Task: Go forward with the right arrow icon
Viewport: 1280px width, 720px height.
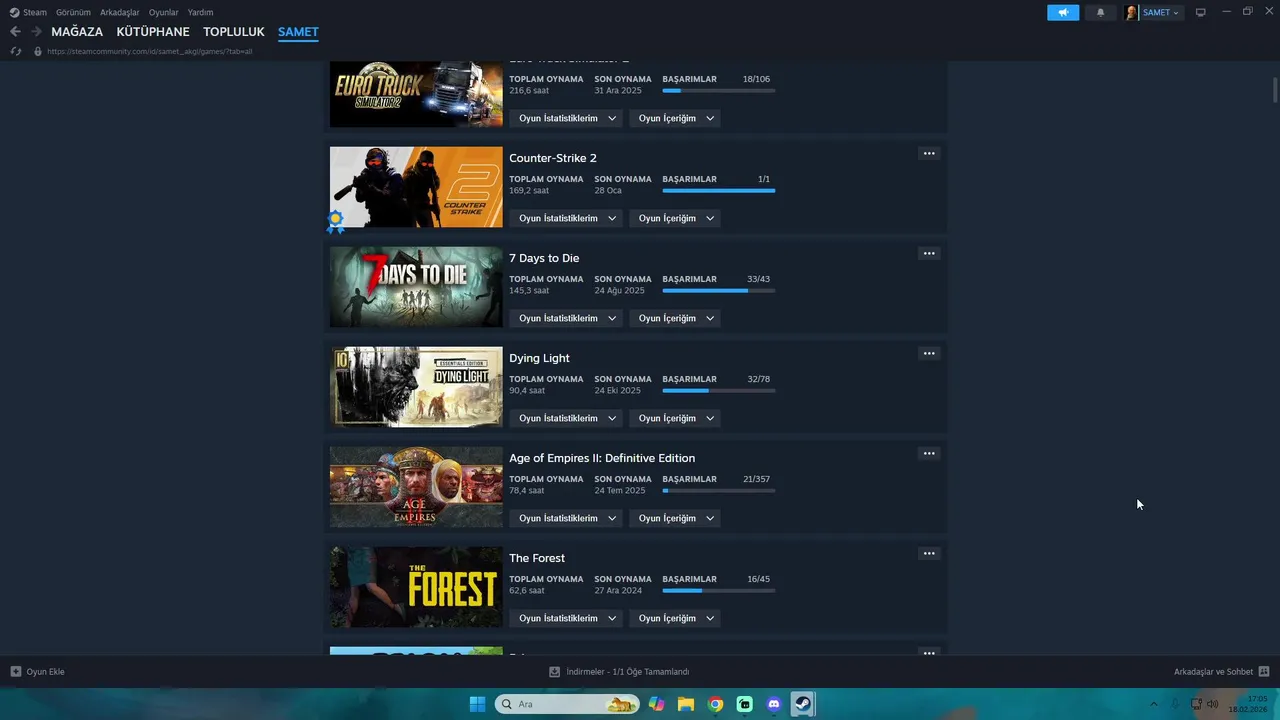Action: (x=36, y=32)
